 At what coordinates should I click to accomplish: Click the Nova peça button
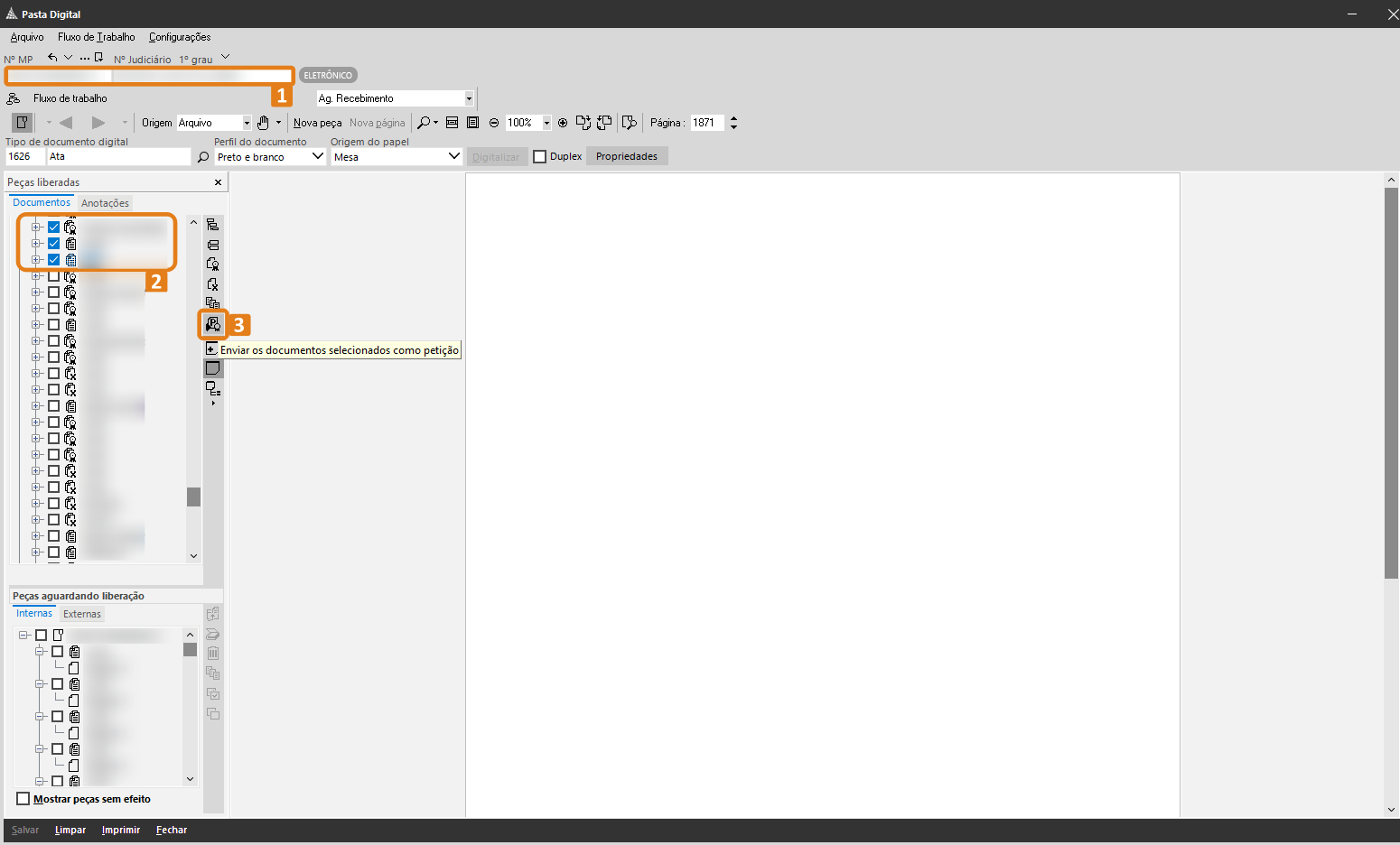click(317, 123)
